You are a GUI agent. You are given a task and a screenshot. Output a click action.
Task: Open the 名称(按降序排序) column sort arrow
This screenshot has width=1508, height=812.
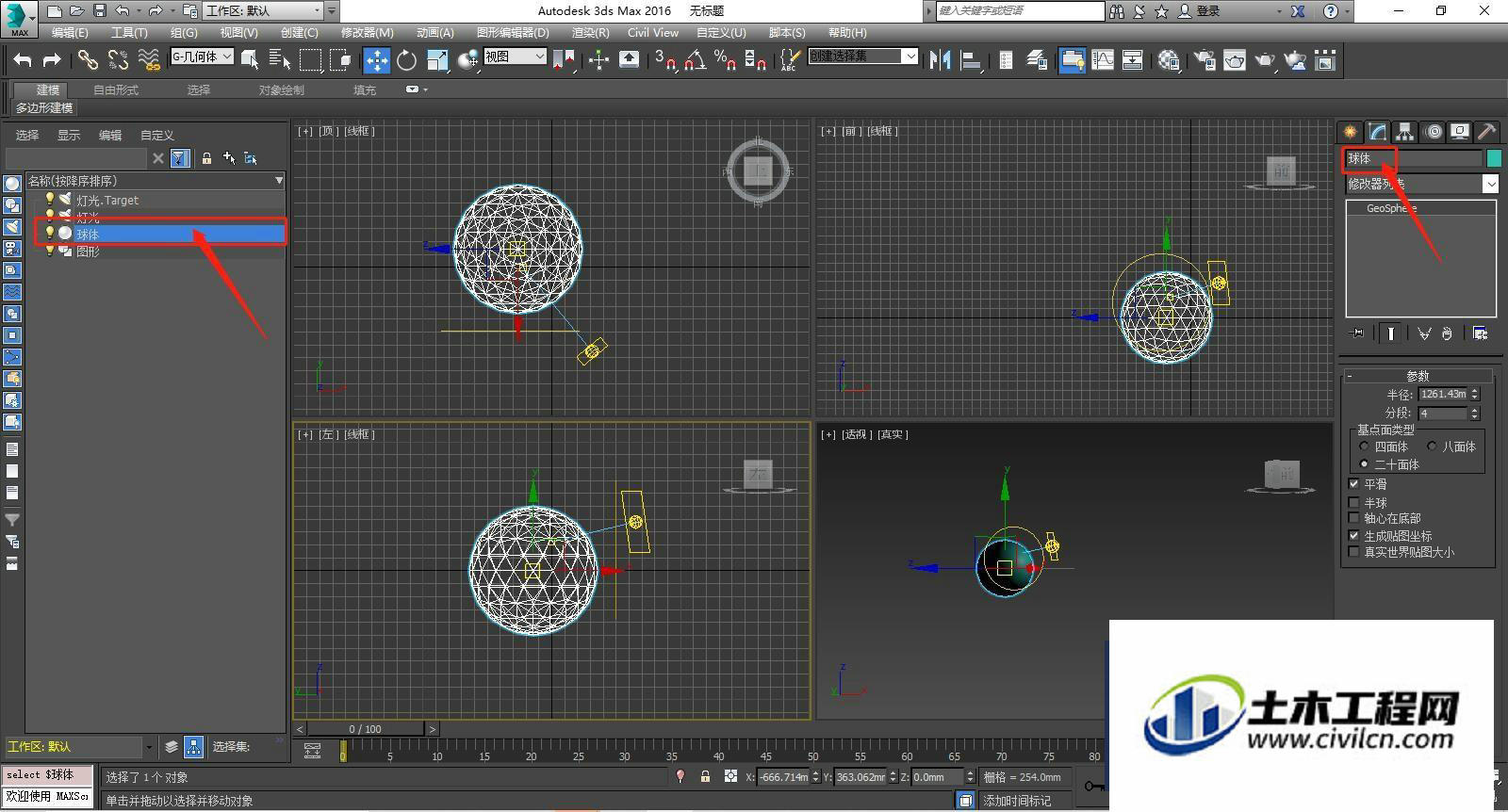279,181
